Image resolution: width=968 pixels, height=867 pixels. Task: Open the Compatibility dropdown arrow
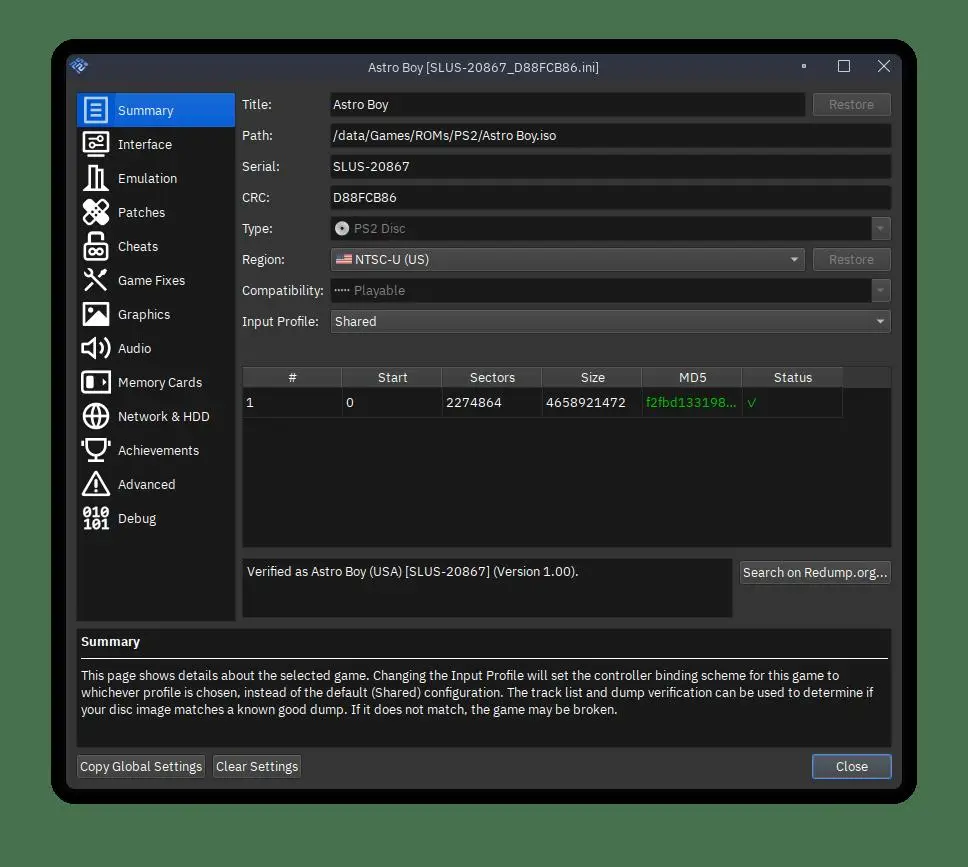(x=880, y=290)
